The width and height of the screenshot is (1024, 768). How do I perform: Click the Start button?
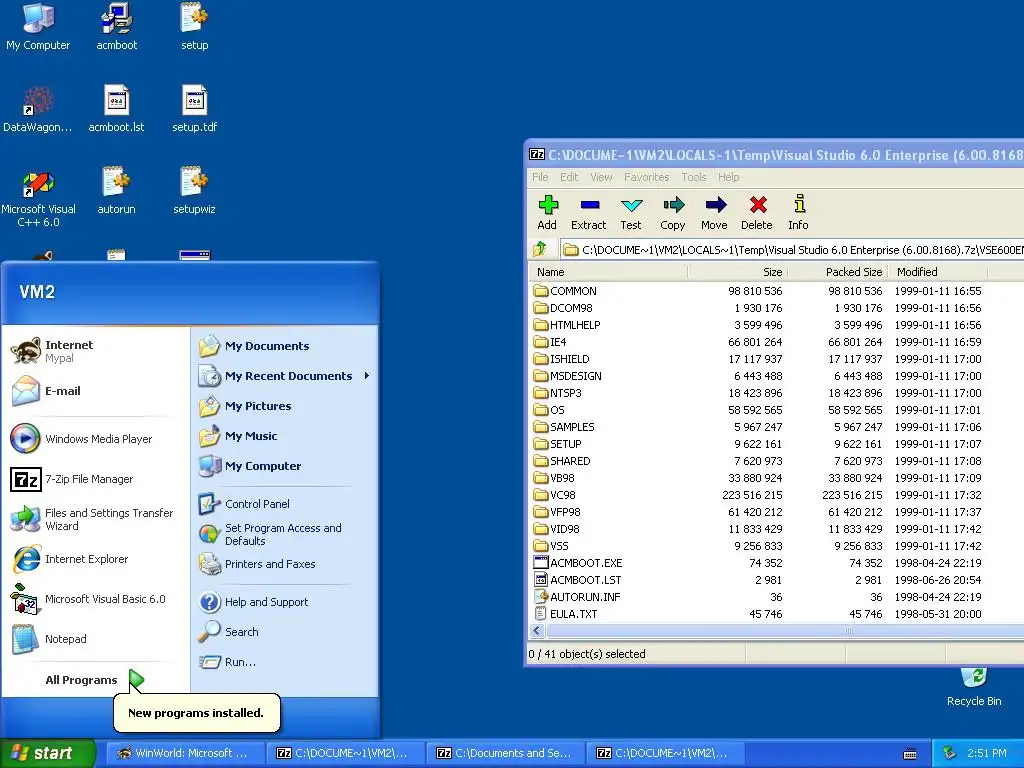coord(47,753)
